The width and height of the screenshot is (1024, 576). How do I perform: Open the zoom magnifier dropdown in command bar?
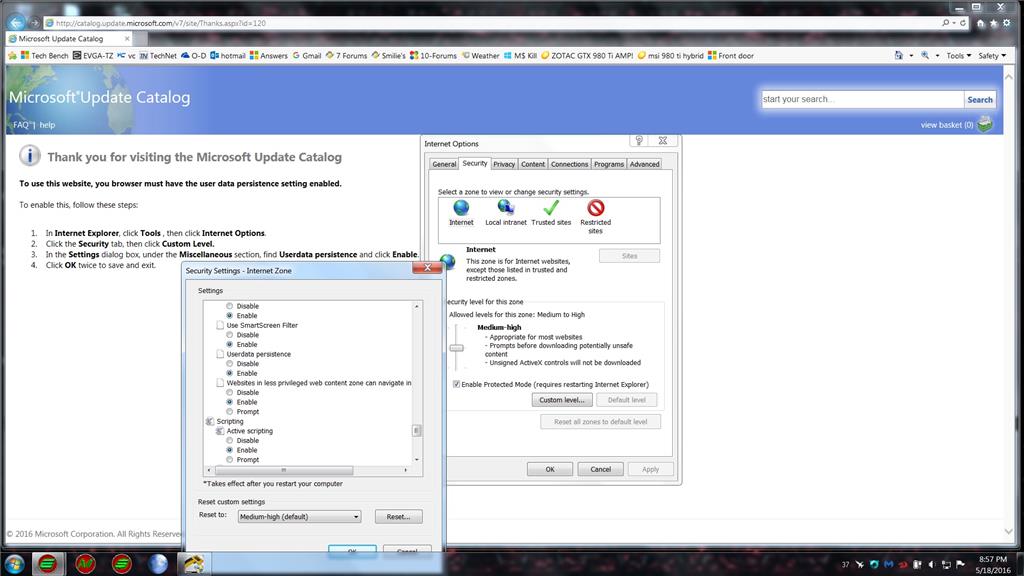pos(938,56)
